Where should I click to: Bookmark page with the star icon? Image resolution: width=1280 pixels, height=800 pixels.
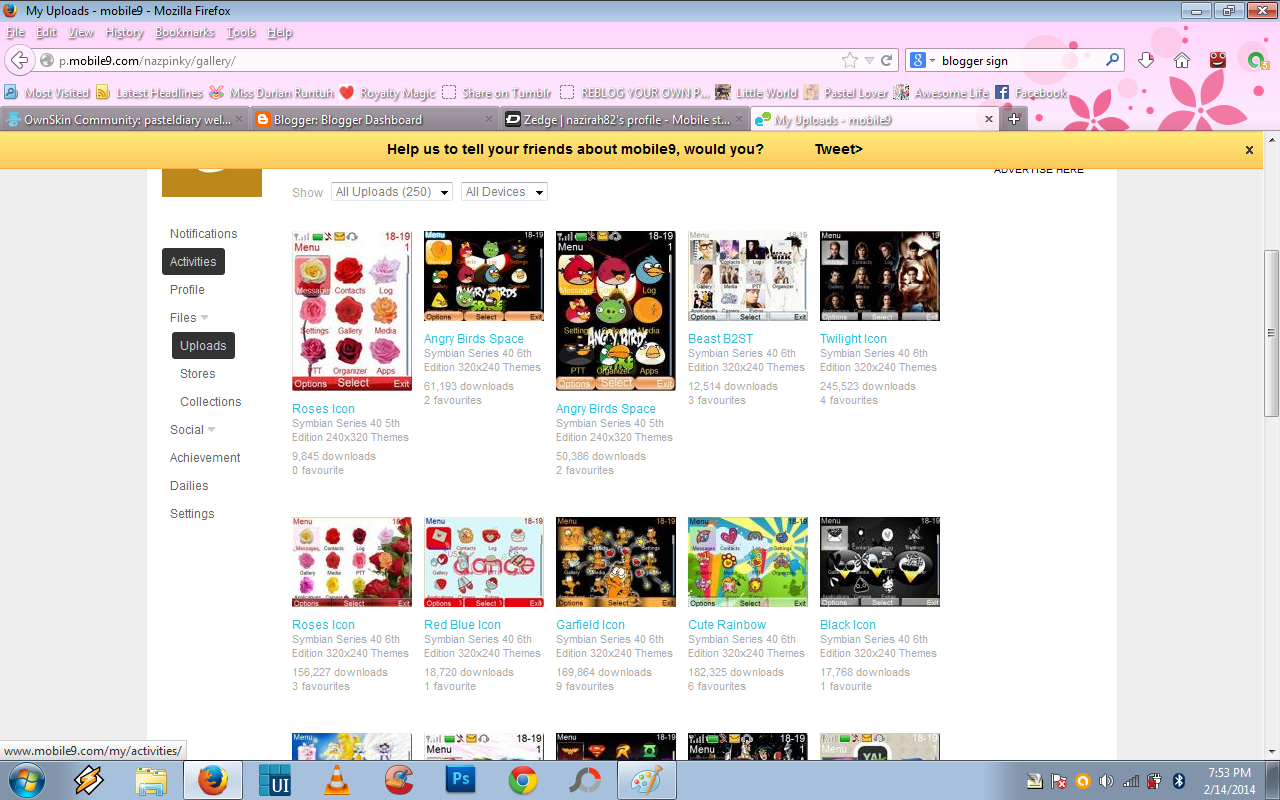(x=850, y=60)
